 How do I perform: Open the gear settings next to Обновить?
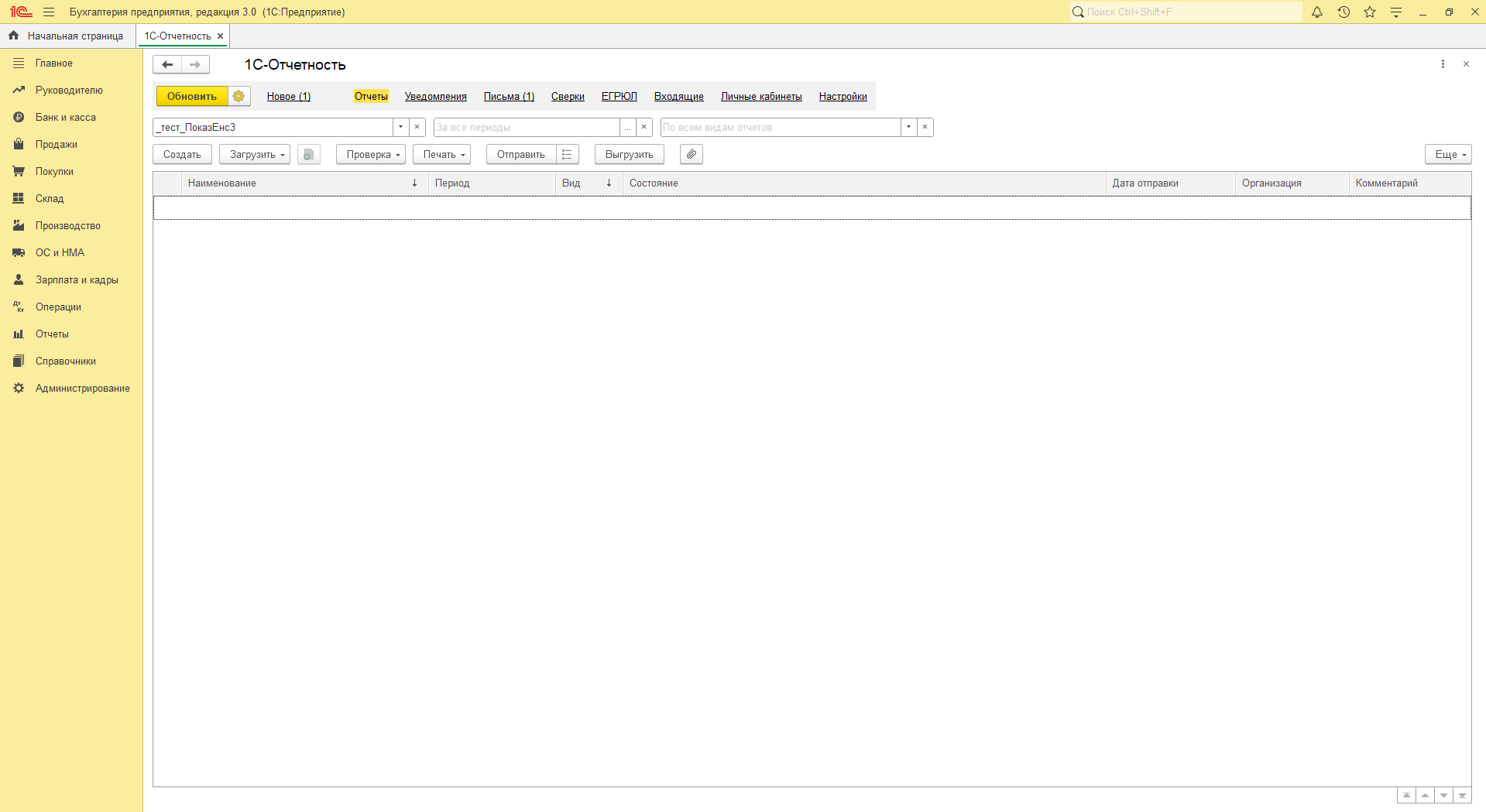(x=239, y=96)
